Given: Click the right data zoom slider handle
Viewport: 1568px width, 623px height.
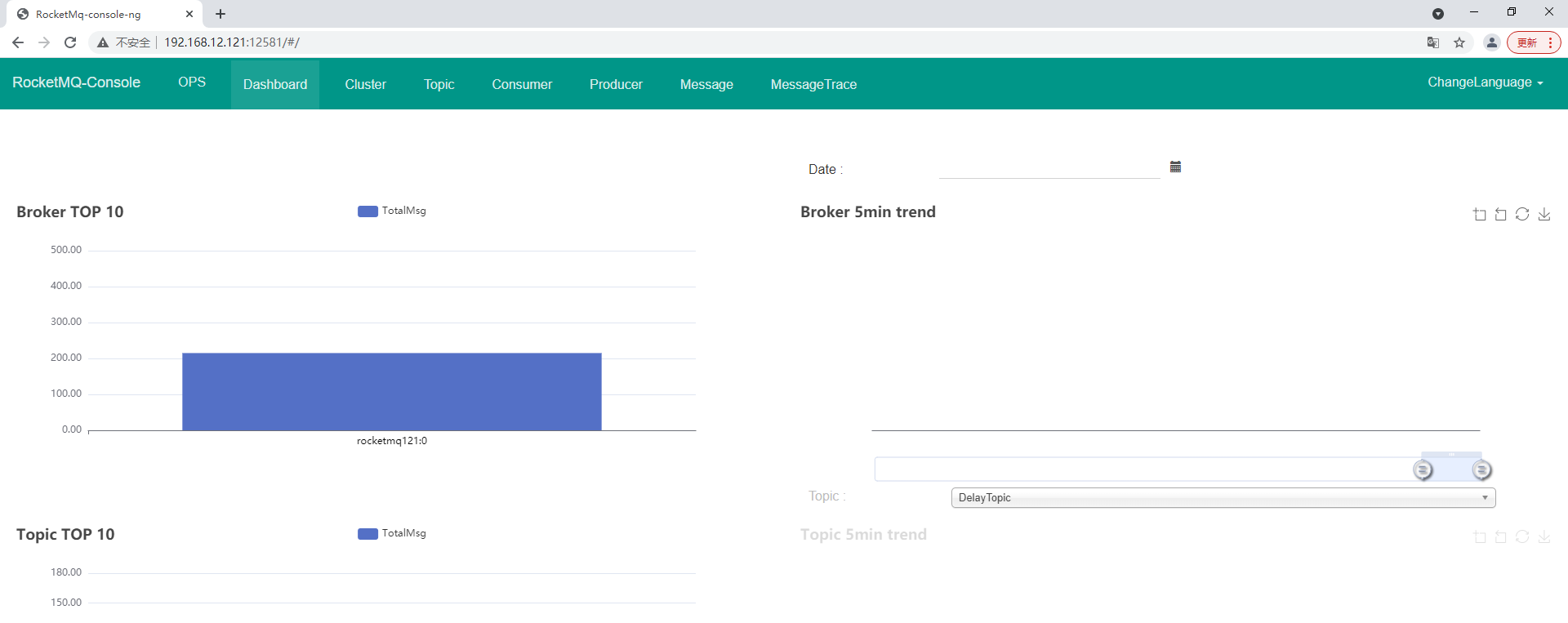Looking at the screenshot, I should (1481, 470).
